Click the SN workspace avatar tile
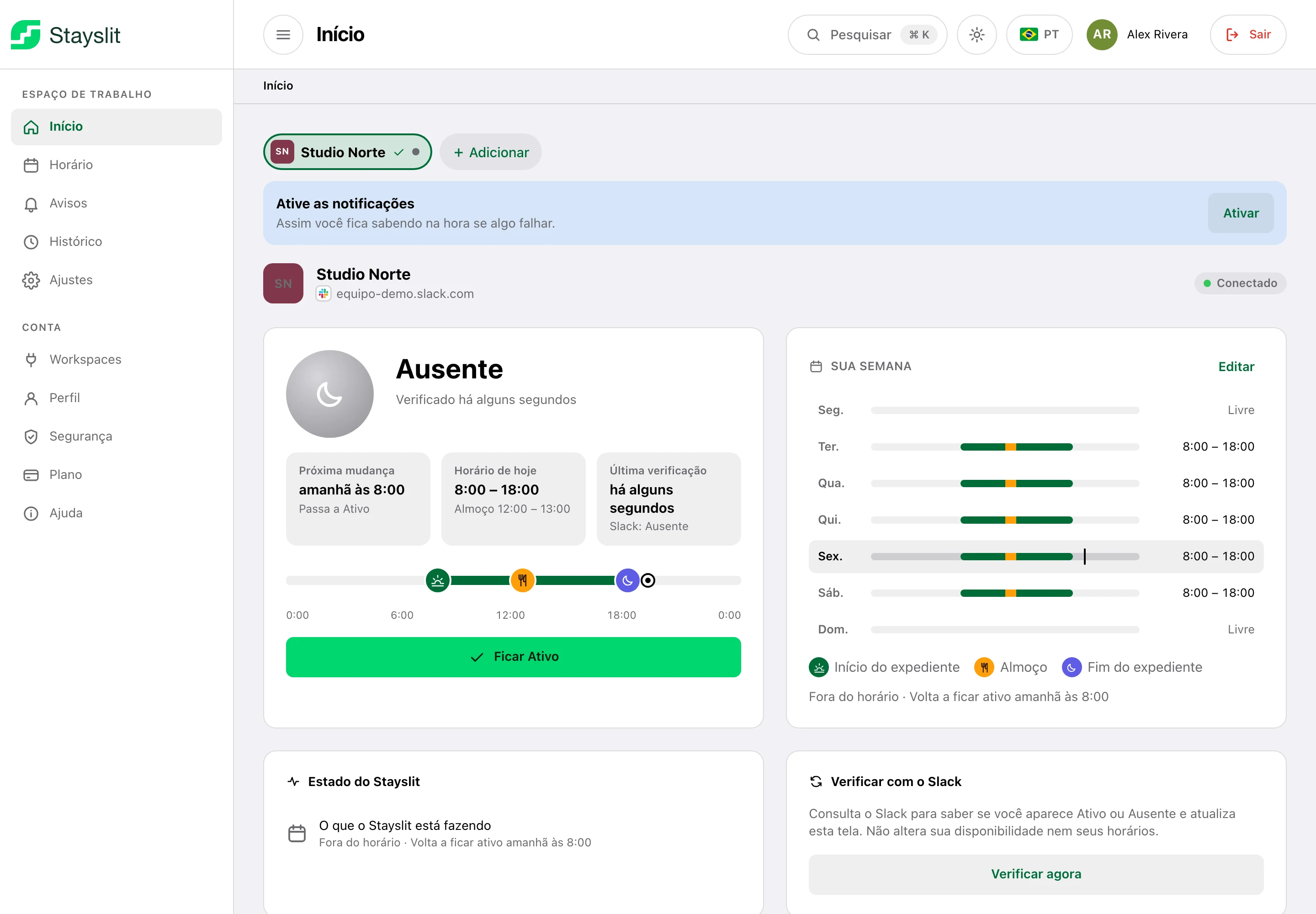 click(283, 283)
